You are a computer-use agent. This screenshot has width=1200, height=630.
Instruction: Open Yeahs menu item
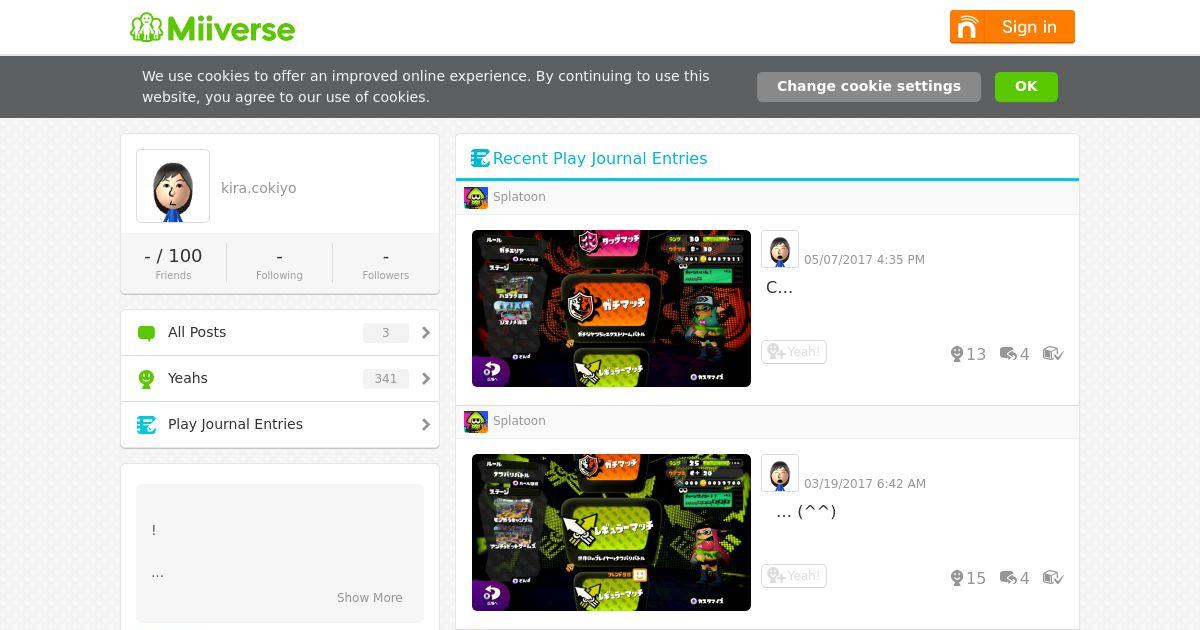point(280,379)
